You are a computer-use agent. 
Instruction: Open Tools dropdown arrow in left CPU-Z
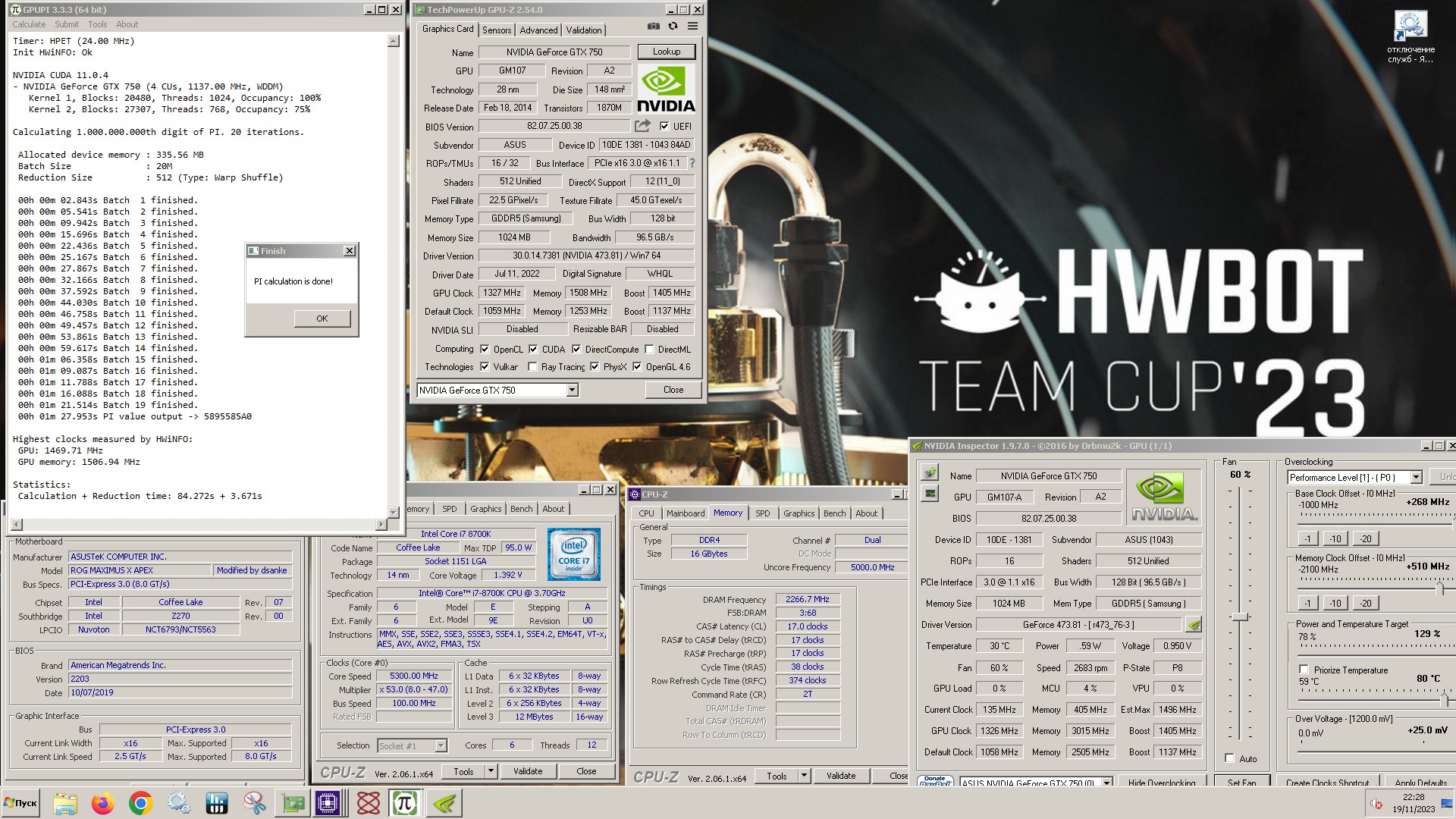pyautogui.click(x=491, y=771)
